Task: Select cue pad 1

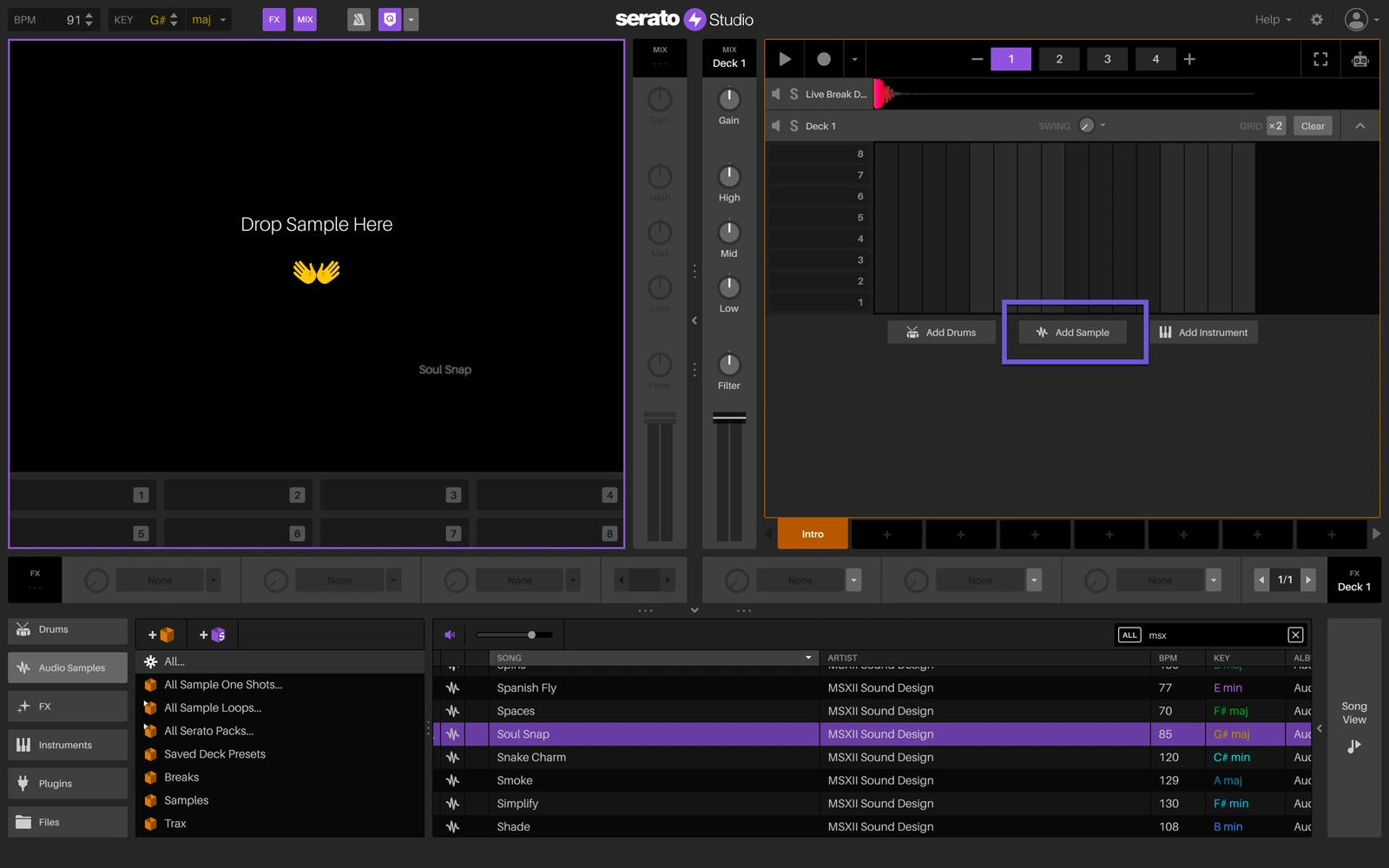Action: click(x=82, y=495)
